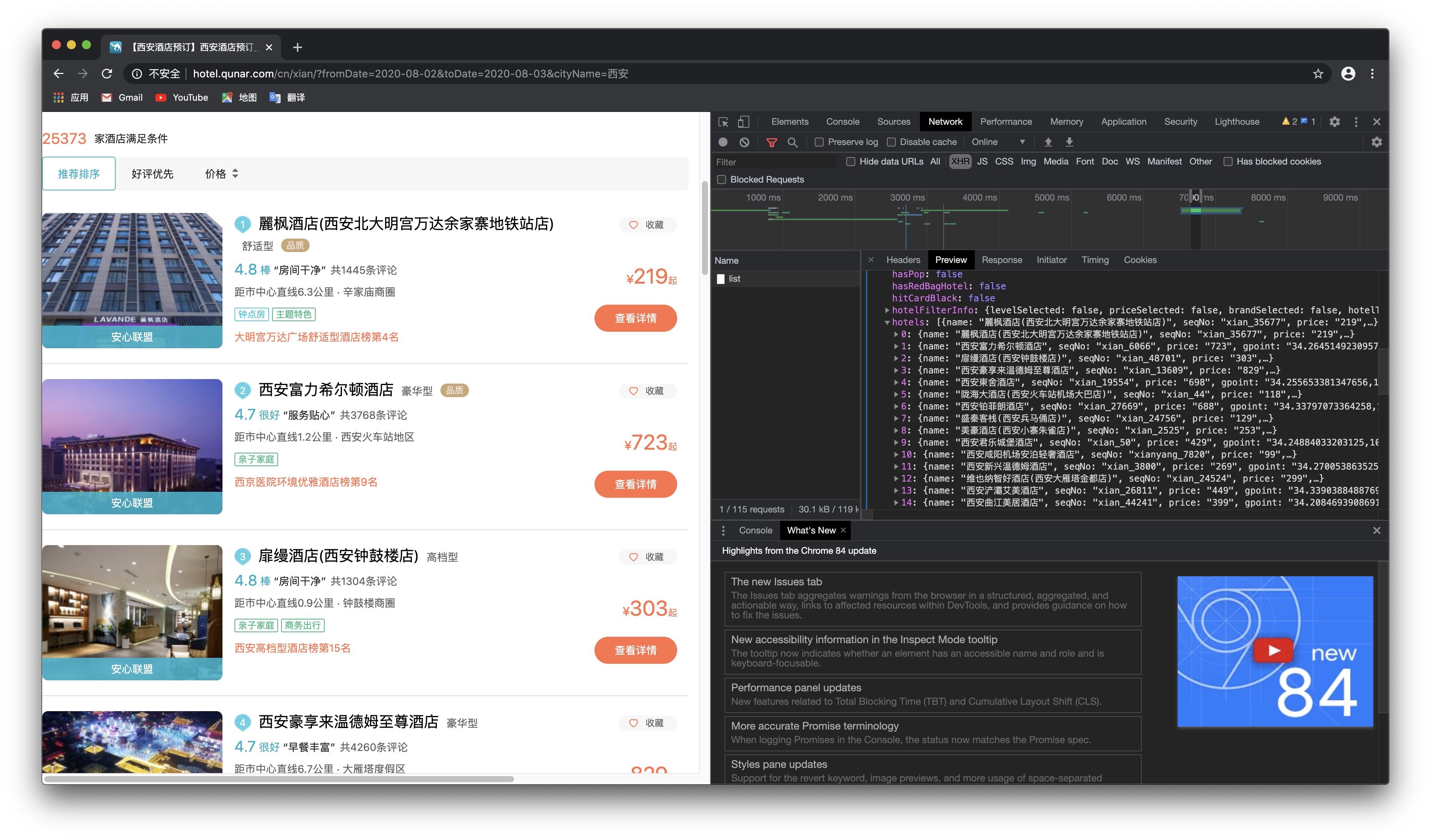Click the clear network log icon
Image resolution: width=1431 pixels, height=840 pixels.
[x=744, y=142]
